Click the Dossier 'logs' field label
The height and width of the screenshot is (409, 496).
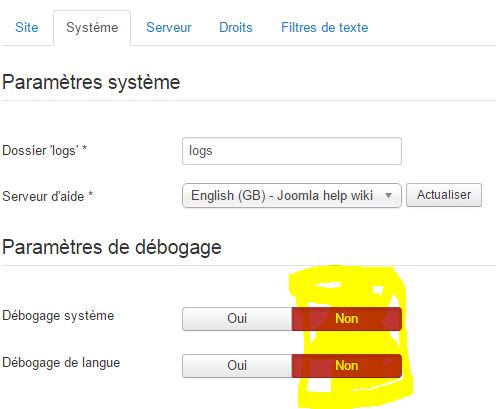click(x=45, y=151)
